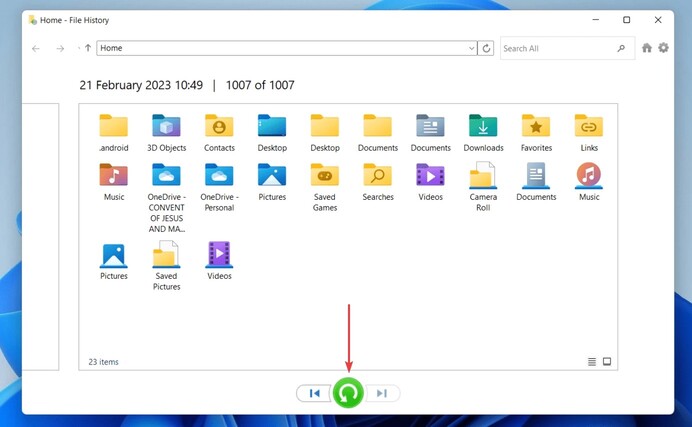The height and width of the screenshot is (427, 692).
Task: Go to the previous backup version
Action: point(314,393)
